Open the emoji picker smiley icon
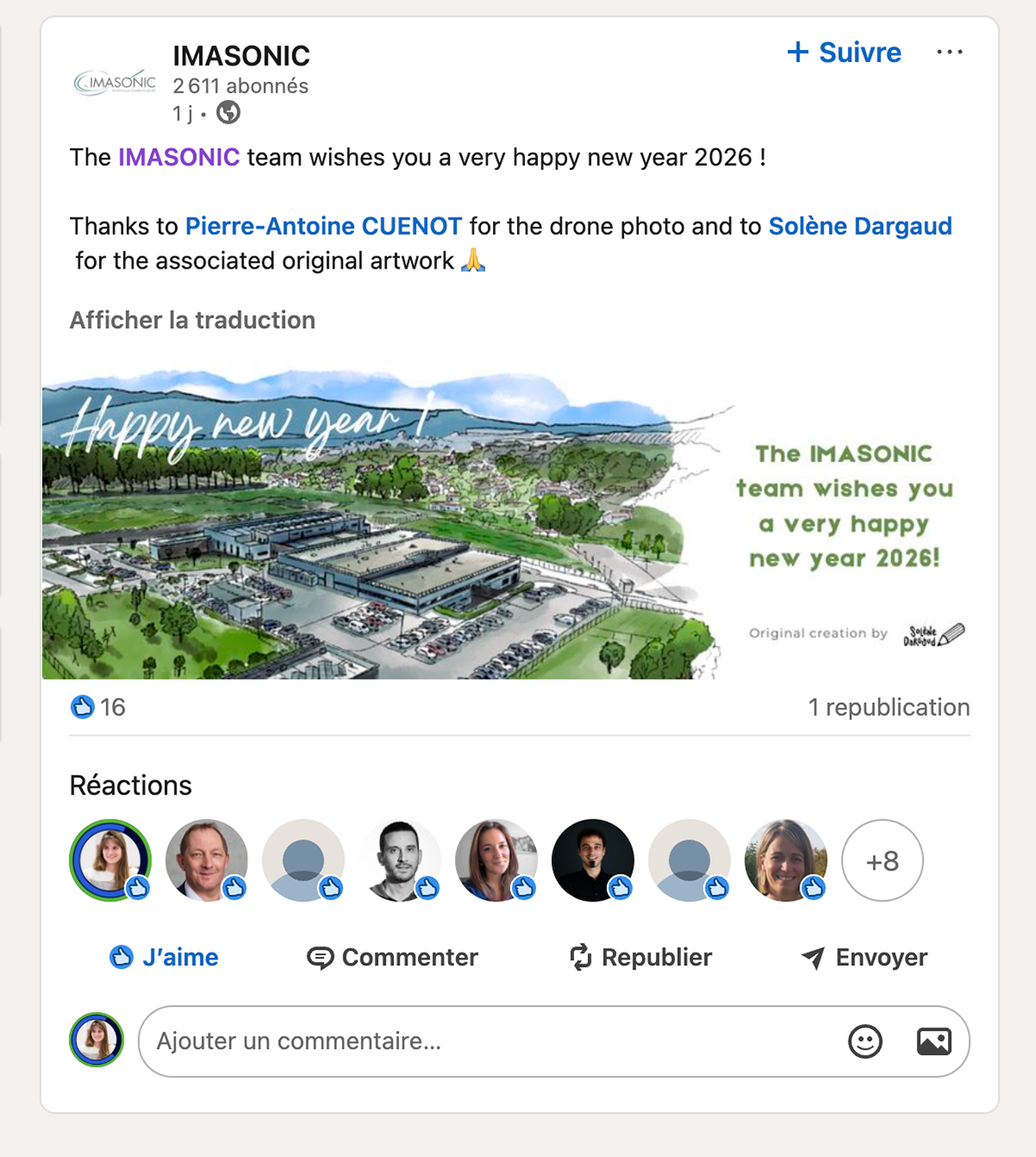 coord(865,1041)
